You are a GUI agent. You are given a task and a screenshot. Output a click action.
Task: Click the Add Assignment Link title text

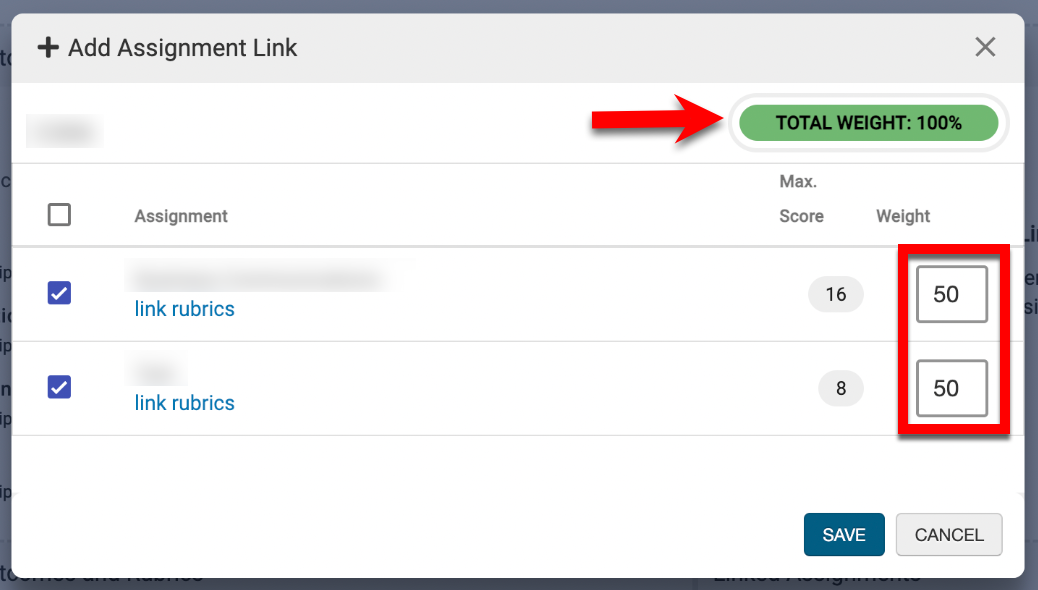pos(183,47)
